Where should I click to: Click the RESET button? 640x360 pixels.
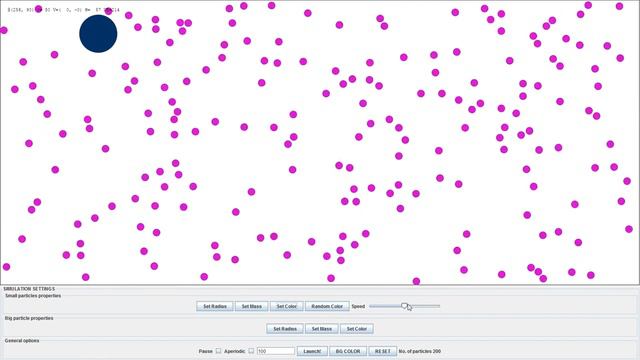382,351
